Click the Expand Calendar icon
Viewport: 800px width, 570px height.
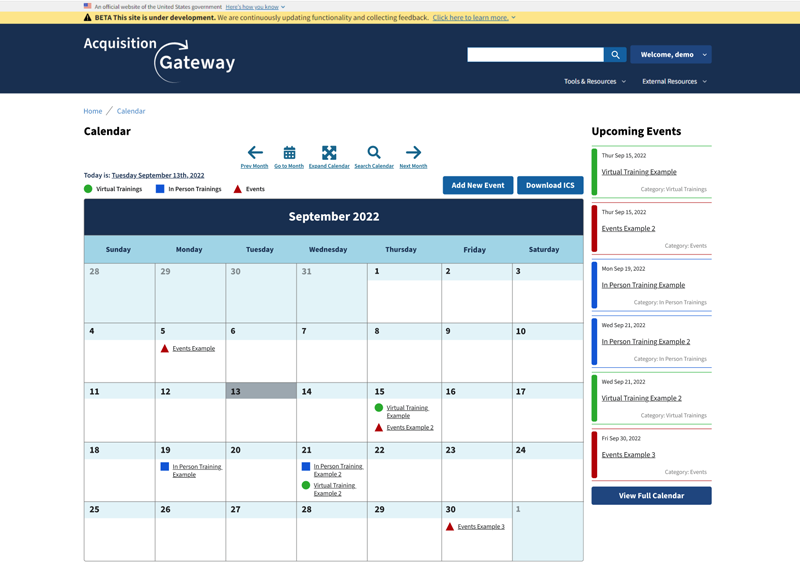329,153
